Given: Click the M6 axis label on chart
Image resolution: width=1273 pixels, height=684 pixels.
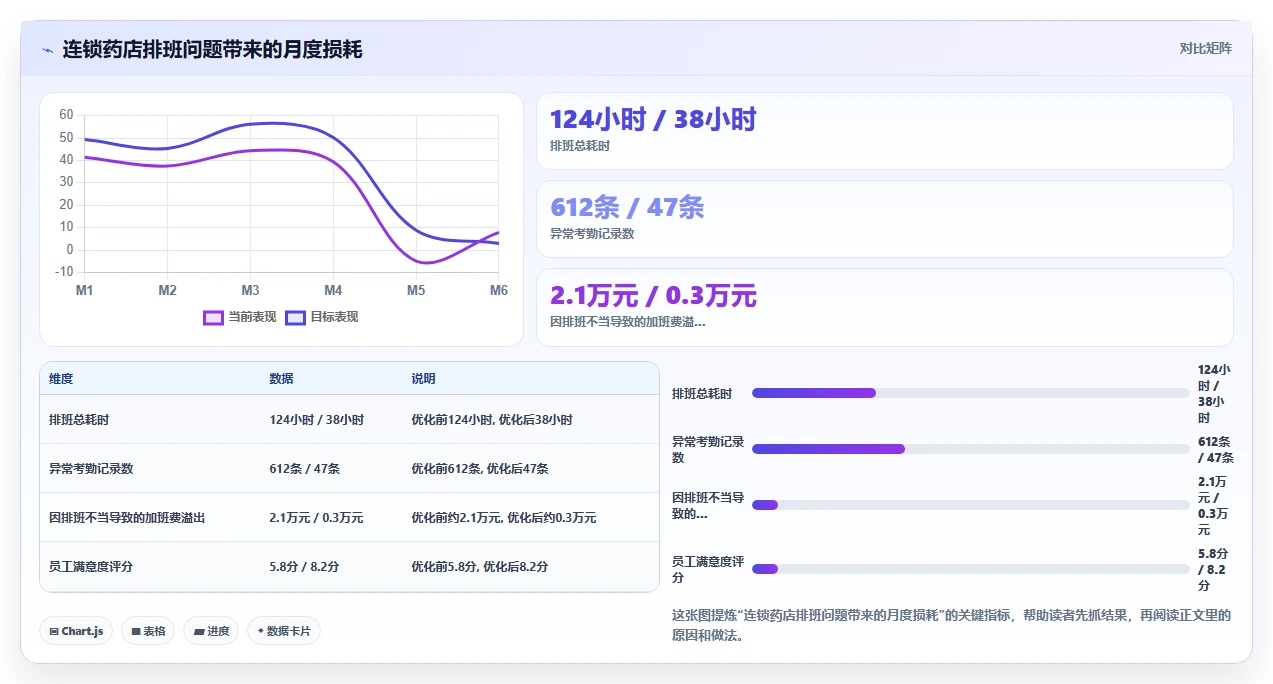Looking at the screenshot, I should pyautogui.click(x=498, y=291).
